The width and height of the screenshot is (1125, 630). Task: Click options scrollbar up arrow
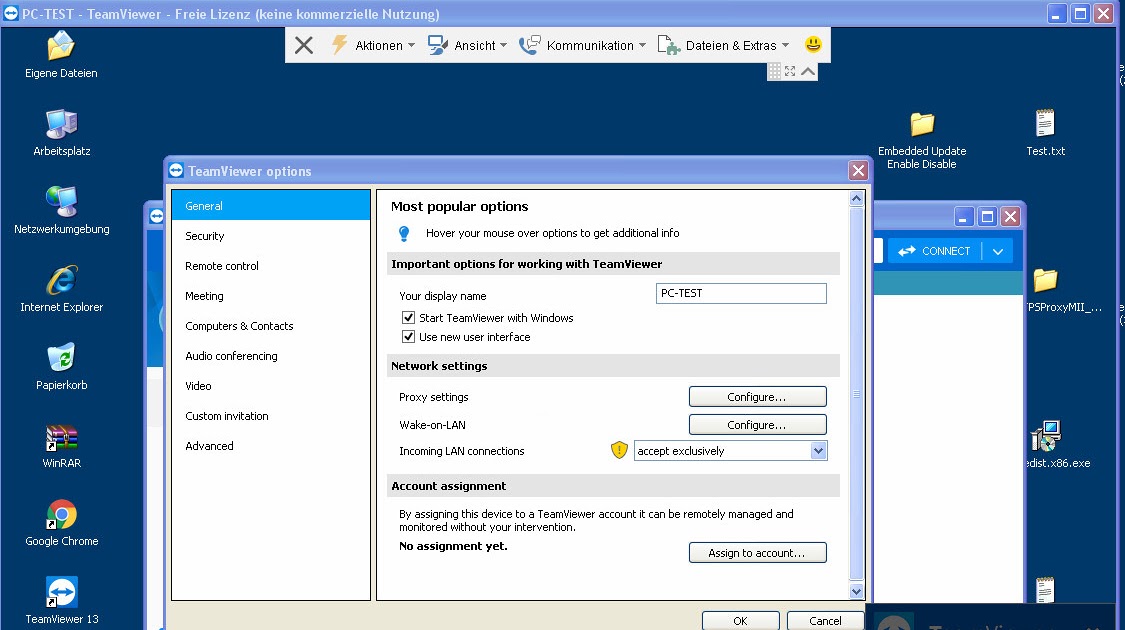click(x=856, y=199)
